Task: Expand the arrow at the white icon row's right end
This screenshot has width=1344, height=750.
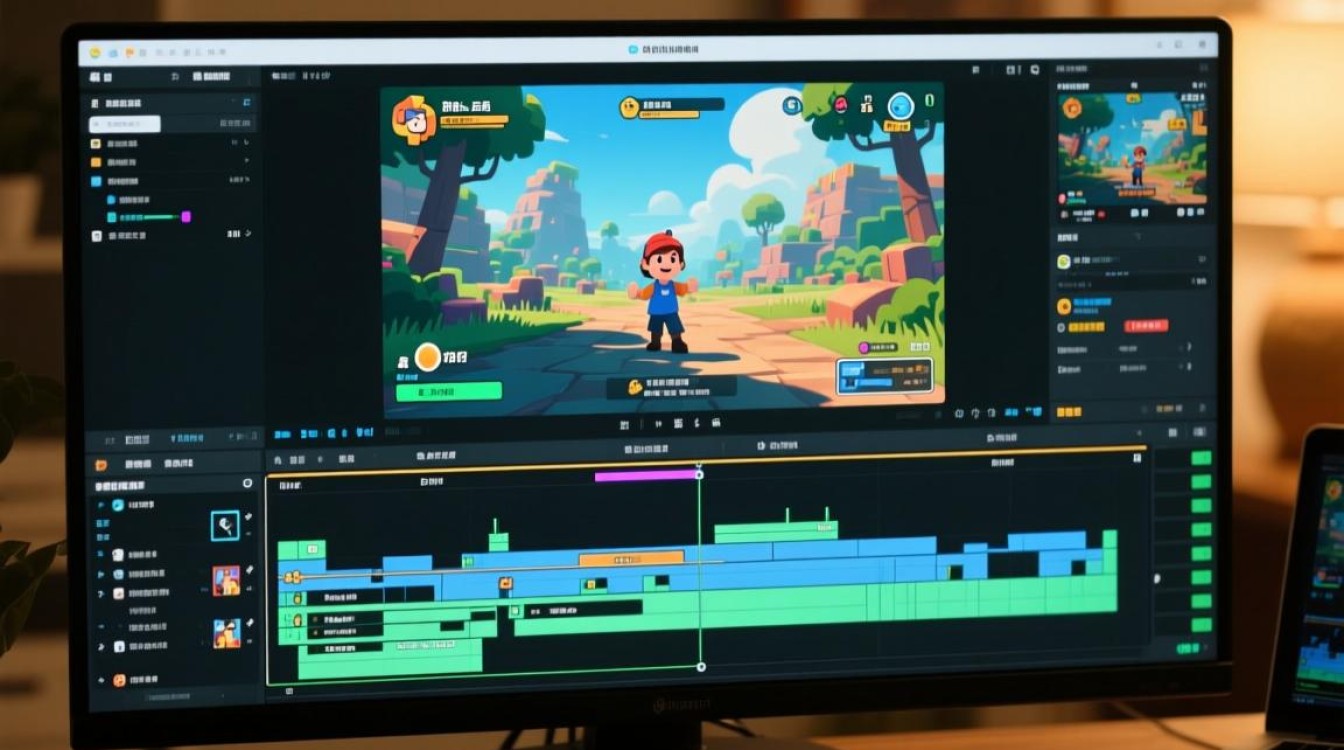Action: tap(247, 234)
